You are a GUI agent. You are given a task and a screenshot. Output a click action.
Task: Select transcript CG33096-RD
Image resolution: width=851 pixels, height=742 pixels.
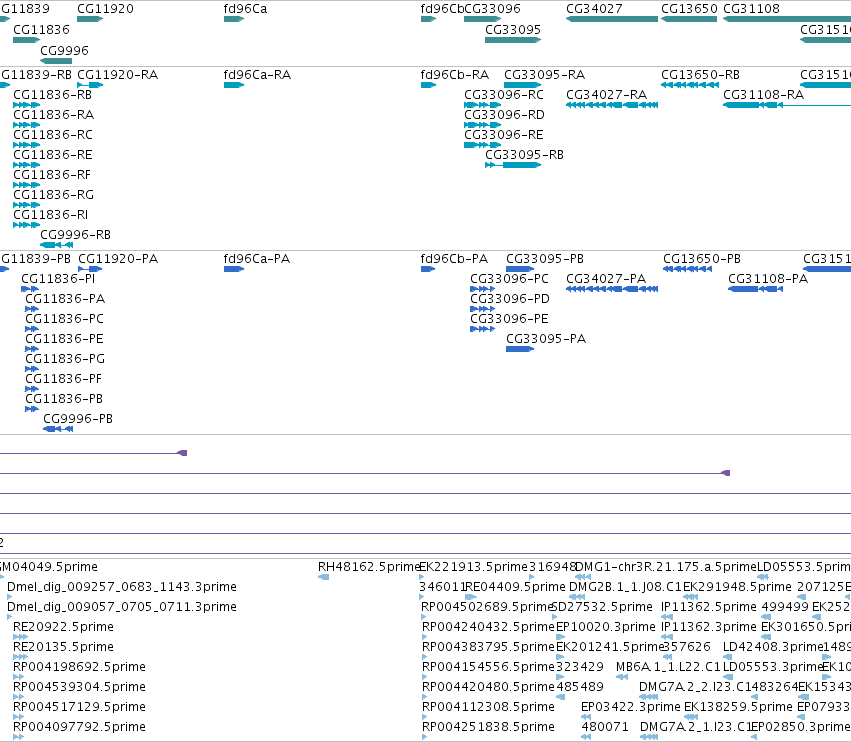[482, 125]
